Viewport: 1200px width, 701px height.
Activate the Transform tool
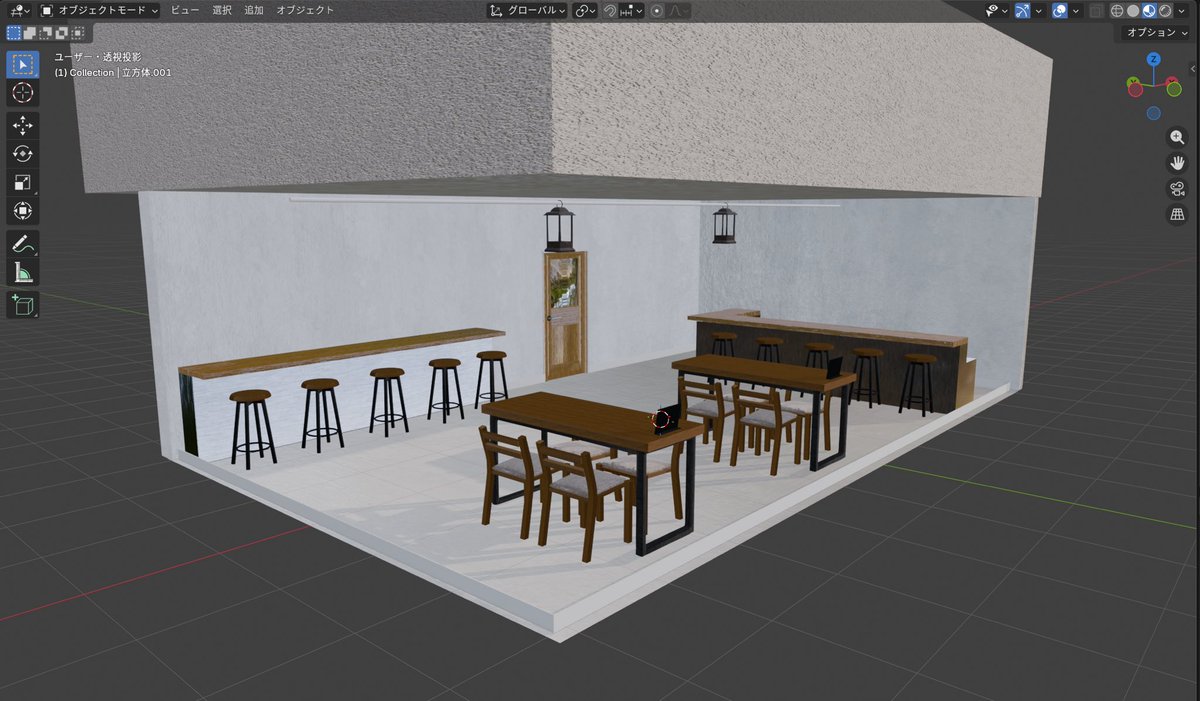[22, 211]
